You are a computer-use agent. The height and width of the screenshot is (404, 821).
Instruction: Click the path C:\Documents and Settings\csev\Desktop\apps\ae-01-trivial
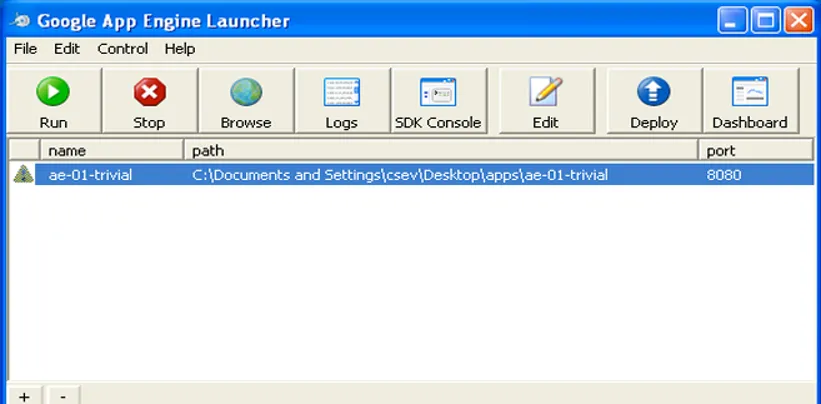[400, 175]
